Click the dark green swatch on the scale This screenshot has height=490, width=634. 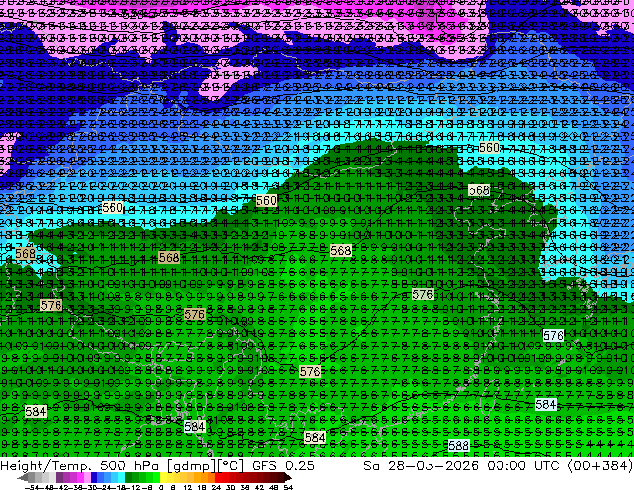(x=129, y=477)
